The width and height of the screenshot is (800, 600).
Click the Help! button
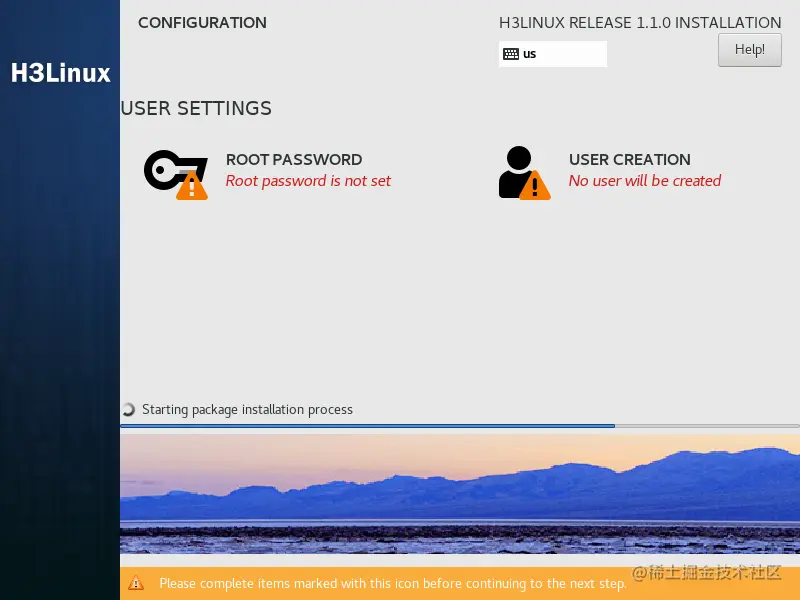pos(749,50)
